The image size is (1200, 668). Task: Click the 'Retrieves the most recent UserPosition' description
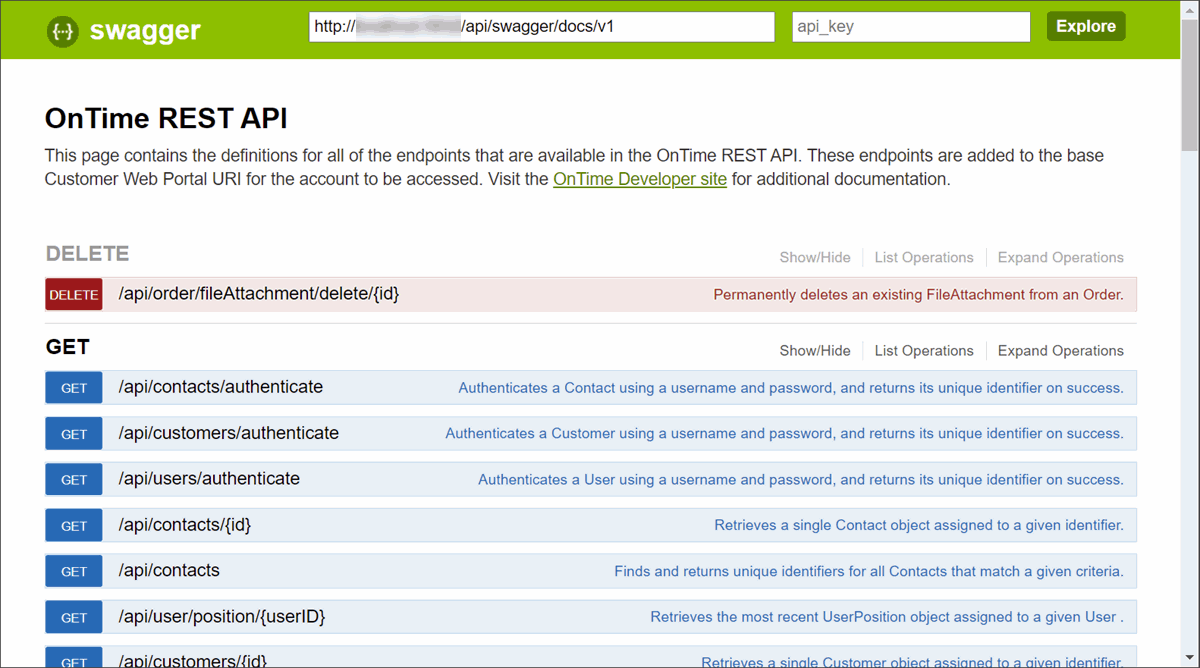click(887, 618)
